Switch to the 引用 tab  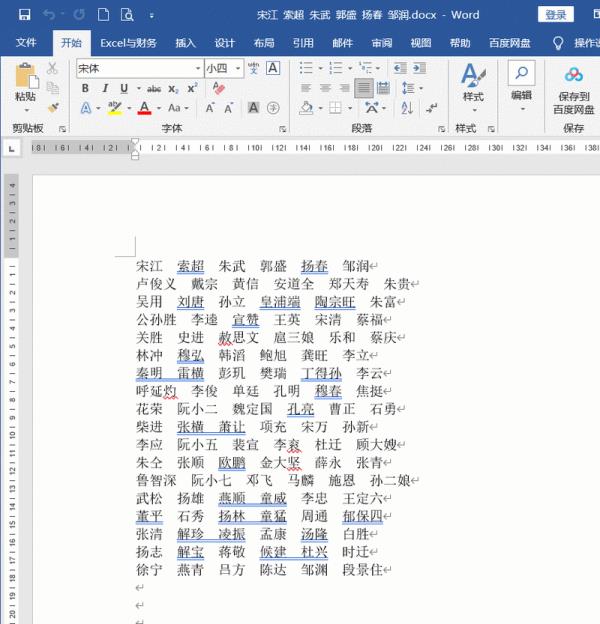303,43
